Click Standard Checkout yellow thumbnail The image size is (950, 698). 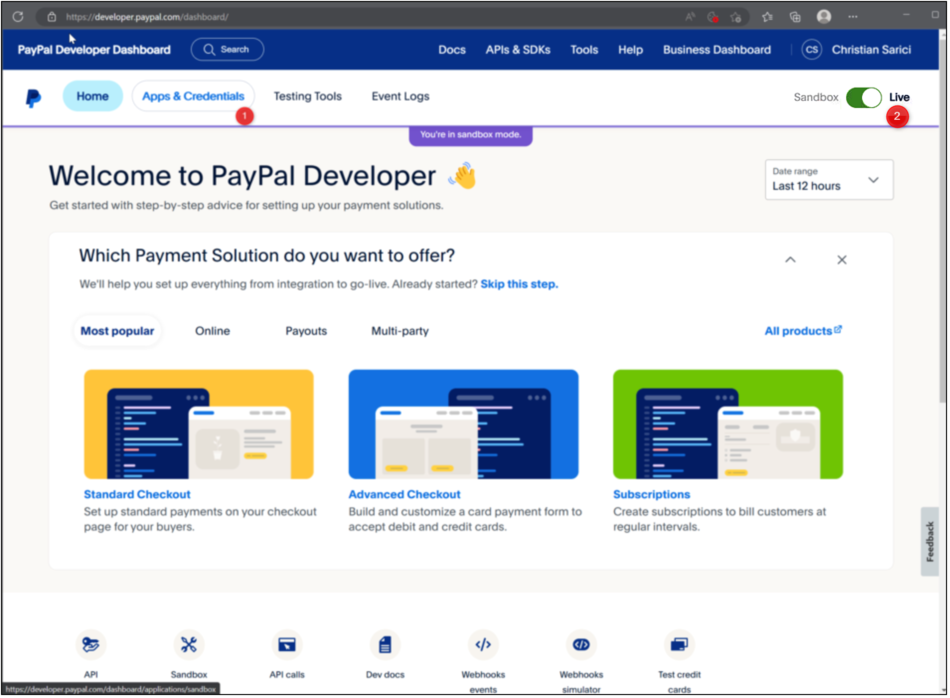[x=199, y=425]
